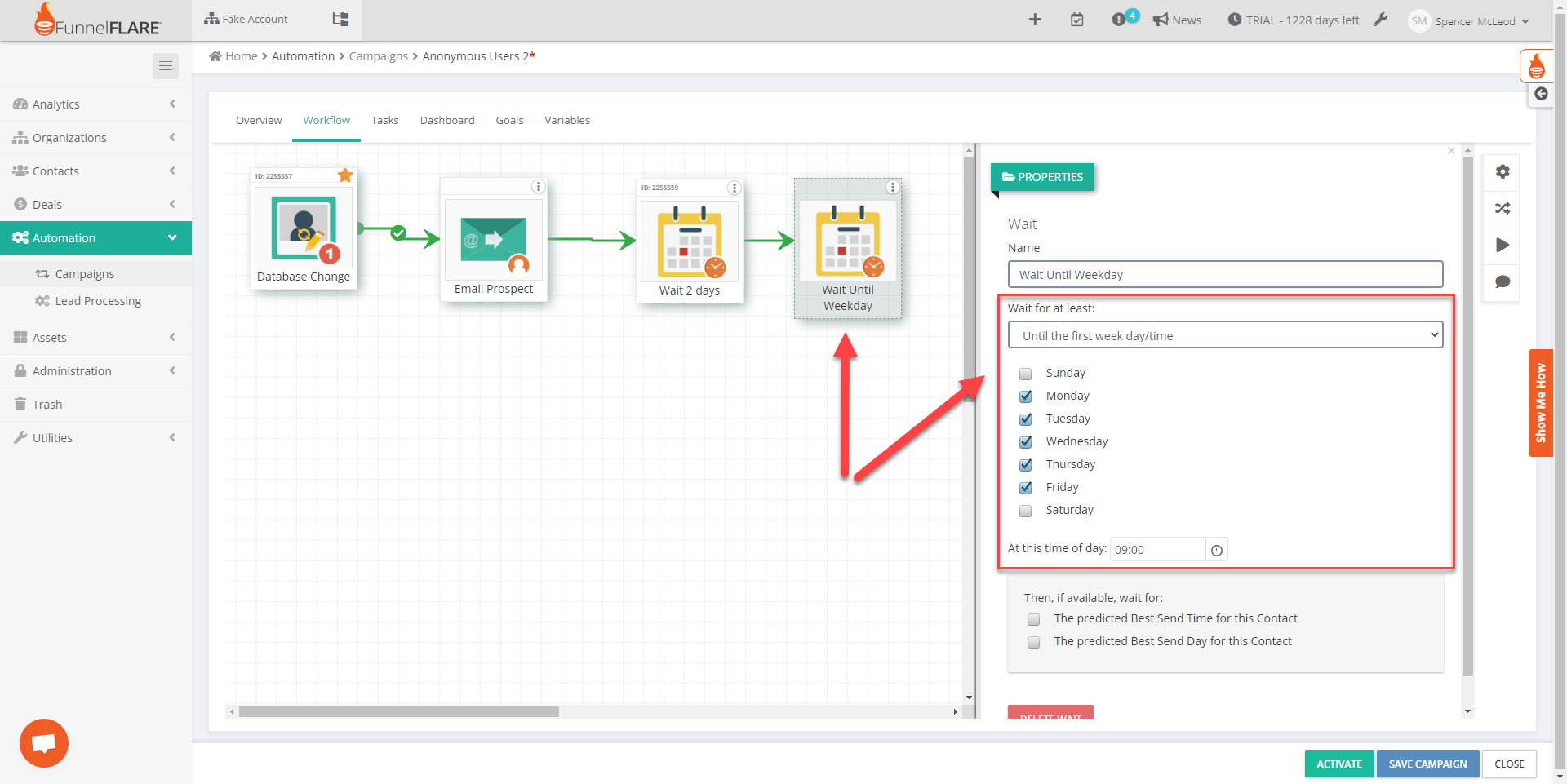Click the plus add-new icon in top bar
Viewport: 1567px width, 784px height.
click(1035, 20)
